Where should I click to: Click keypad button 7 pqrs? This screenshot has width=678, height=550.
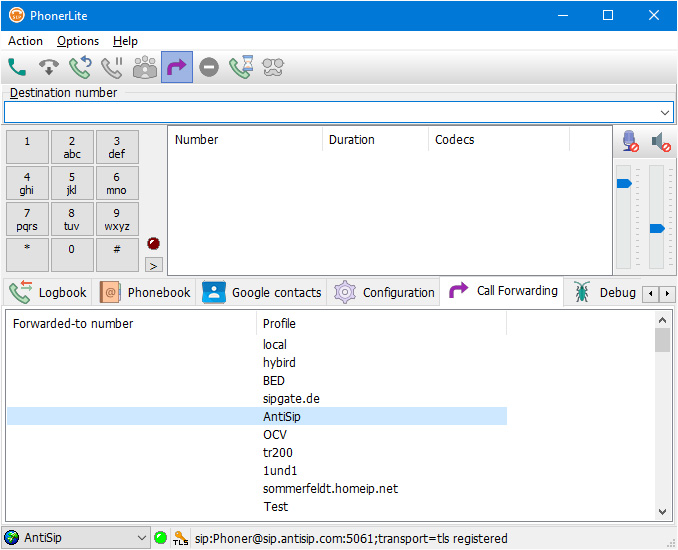(27, 219)
